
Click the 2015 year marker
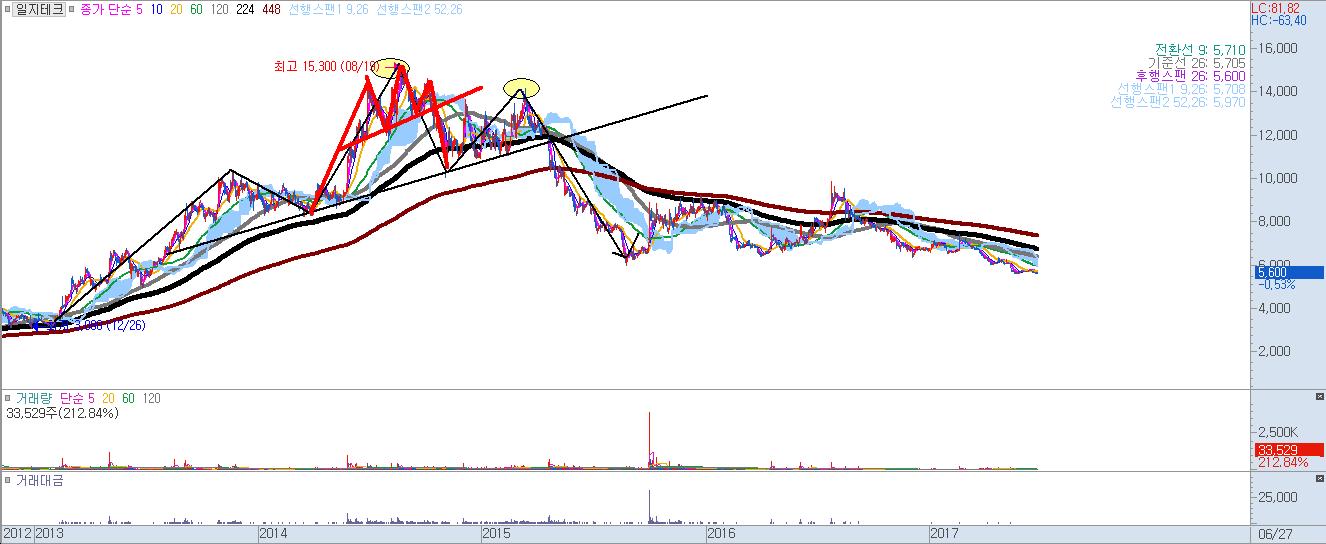(x=496, y=534)
